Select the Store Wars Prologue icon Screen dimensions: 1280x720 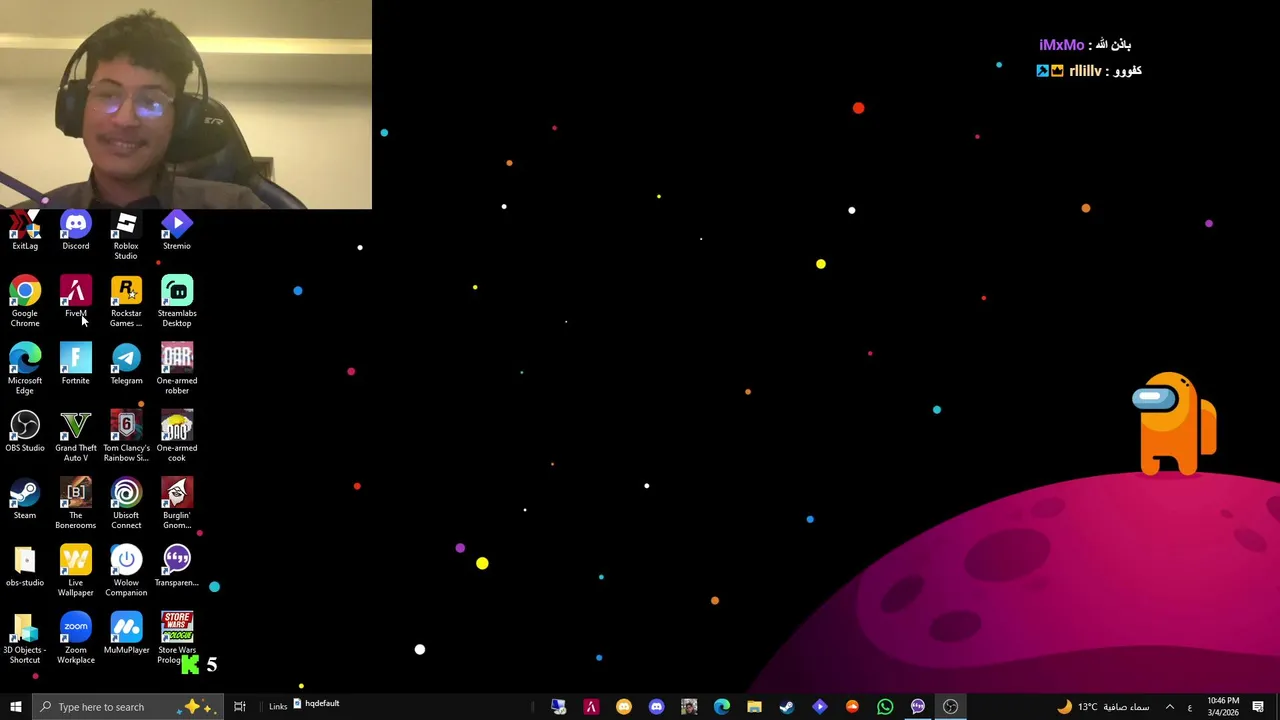[177, 638]
